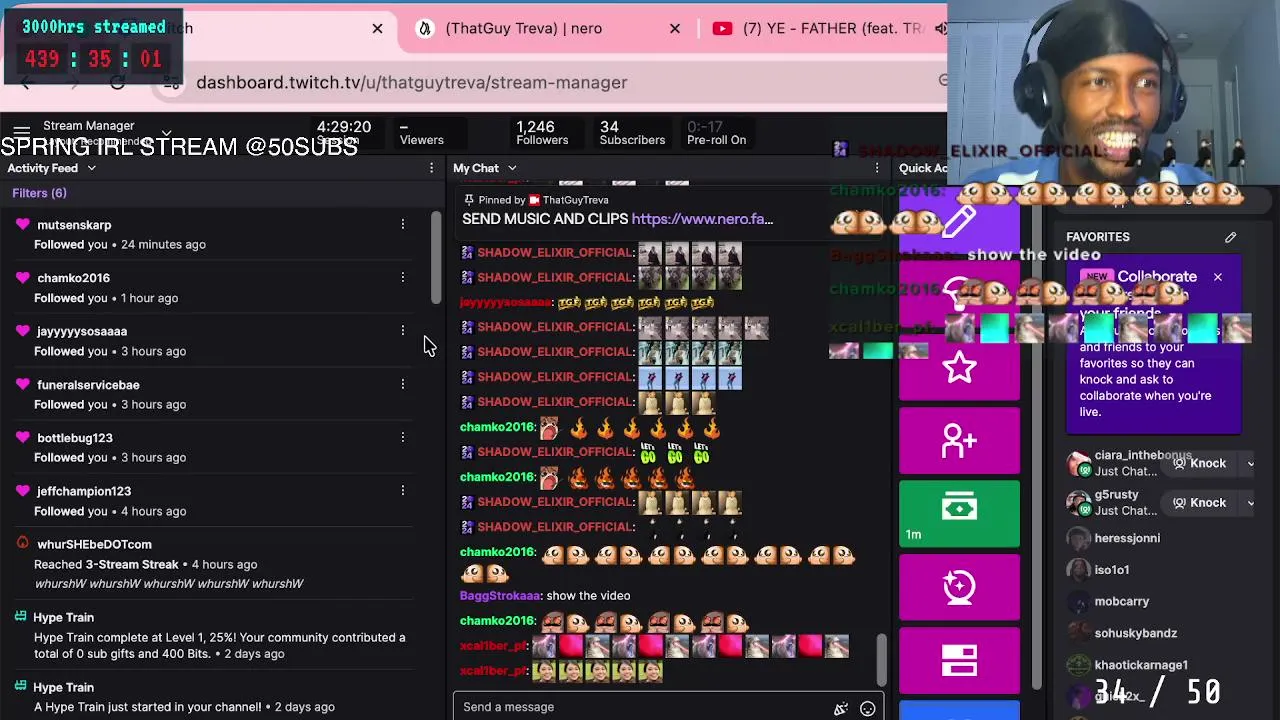Open the Stream Manager hamburger menu
This screenshot has width=1280, height=720.
[x=21, y=131]
